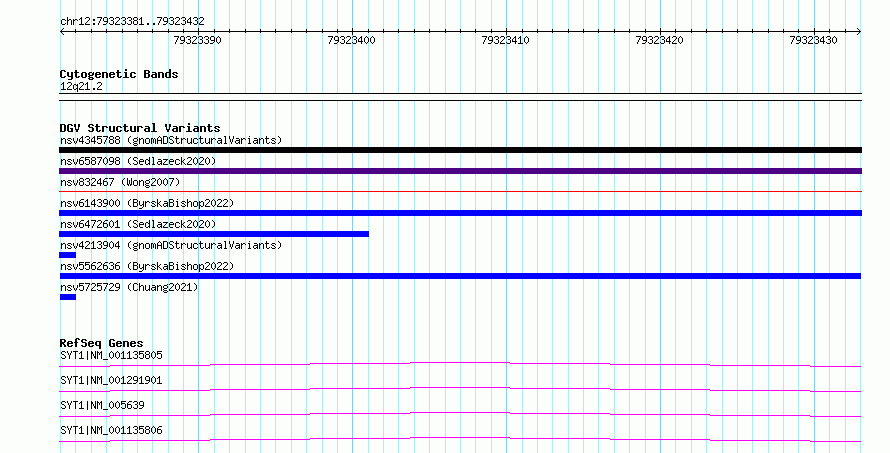This screenshot has width=890, height=453.
Task: Click the black nsv4345788 variant bar
Action: coord(460,150)
